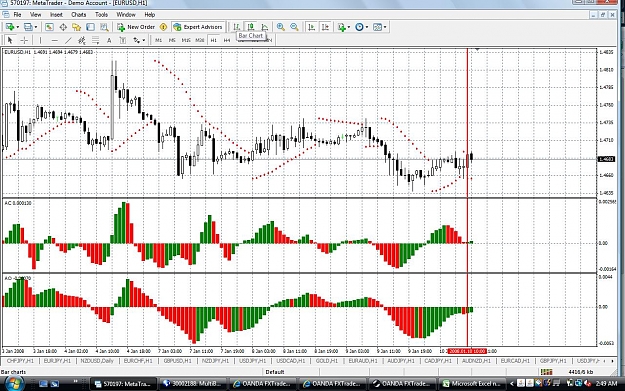
Task: Switch to M30 timeframe
Action: [200, 40]
